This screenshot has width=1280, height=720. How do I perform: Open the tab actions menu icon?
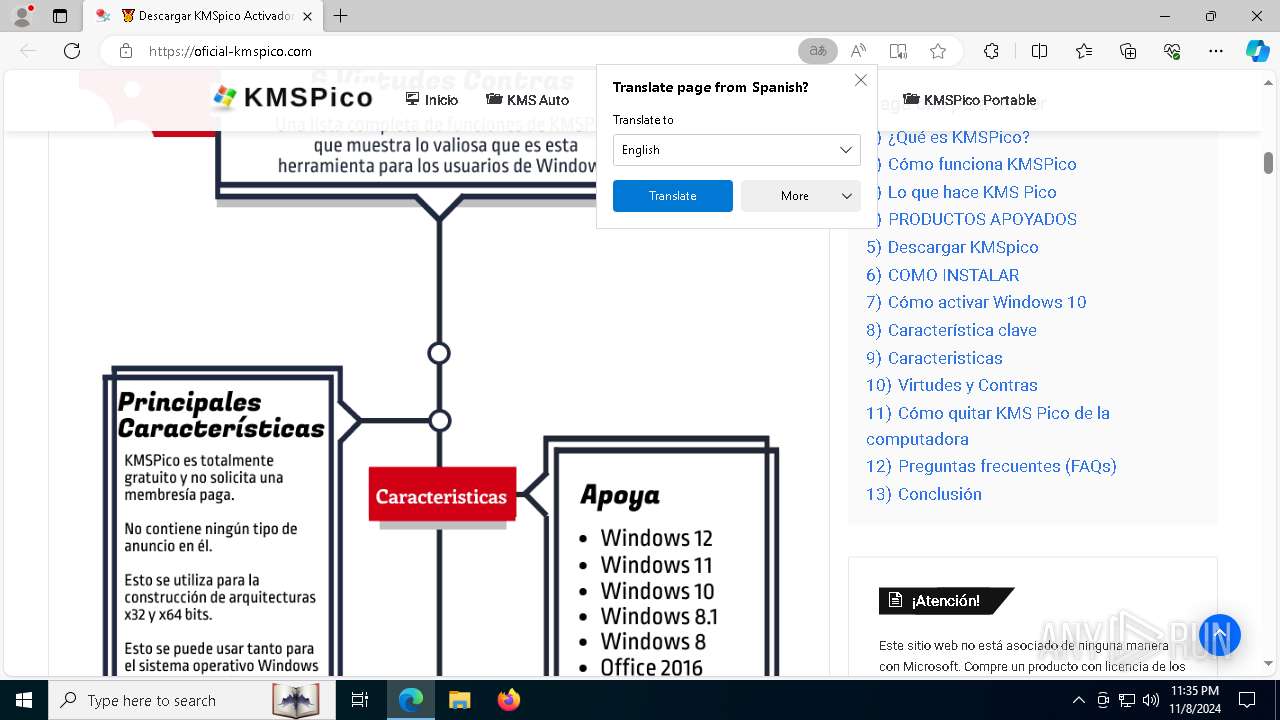(60, 16)
